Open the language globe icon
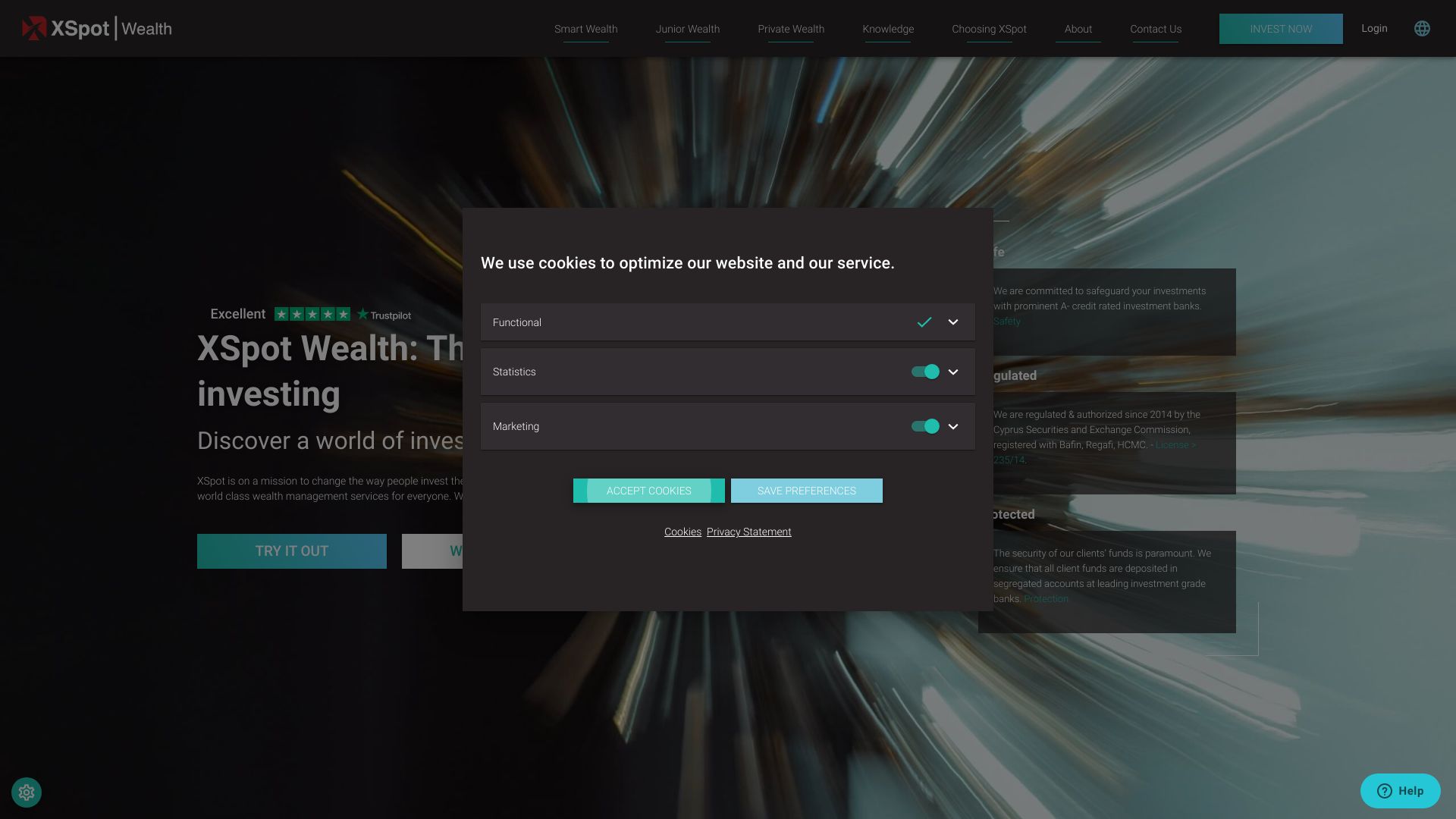Viewport: 1456px width, 819px height. [1422, 28]
